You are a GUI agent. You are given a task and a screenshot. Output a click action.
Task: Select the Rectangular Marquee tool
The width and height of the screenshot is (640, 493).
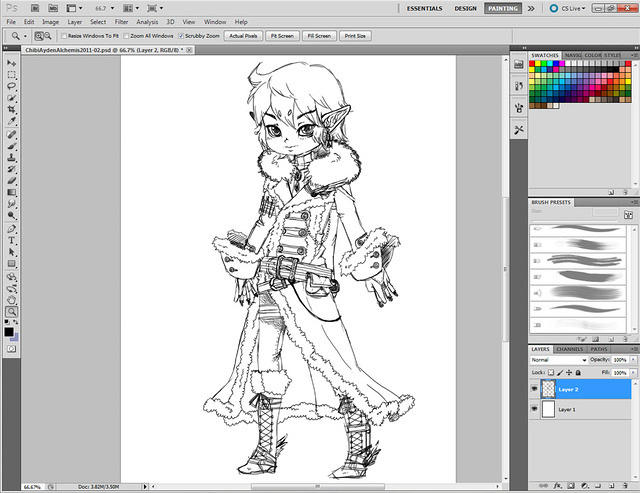(x=11, y=75)
